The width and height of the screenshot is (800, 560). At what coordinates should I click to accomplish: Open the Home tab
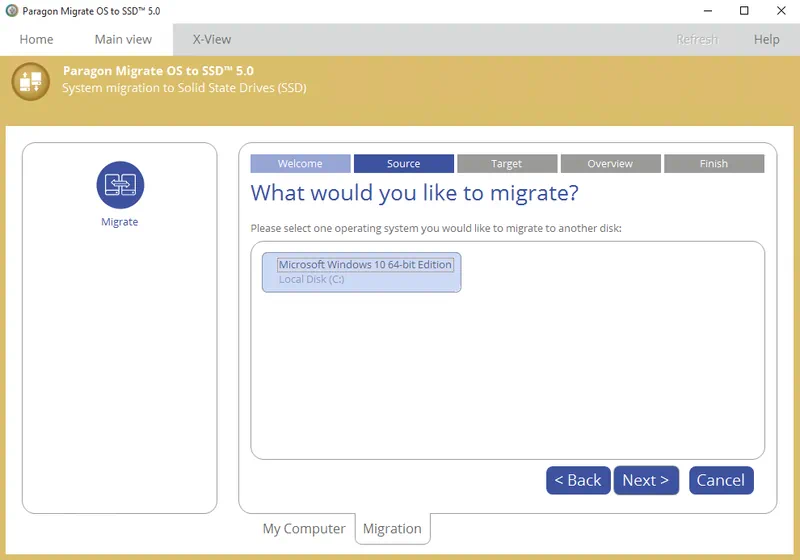coord(36,39)
